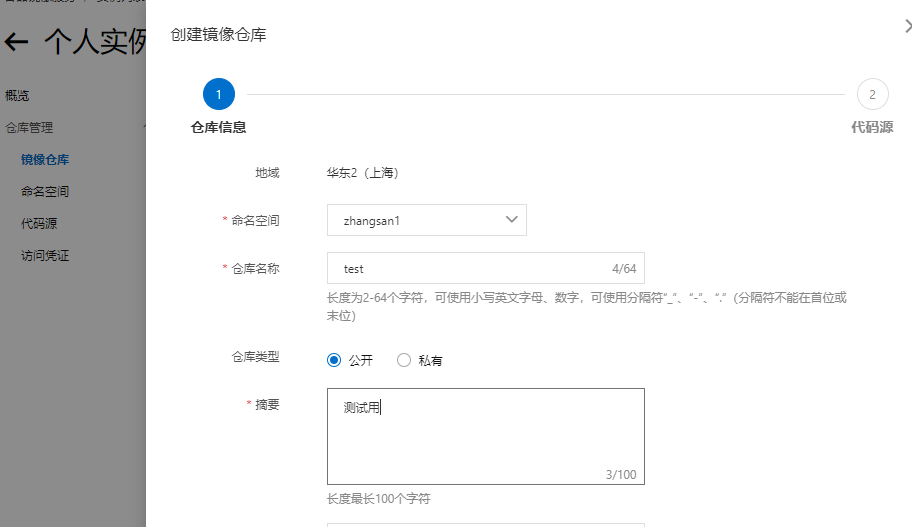The height and width of the screenshot is (527, 912).
Task: Click the 仓库信息 step label
Action: [x=219, y=127]
